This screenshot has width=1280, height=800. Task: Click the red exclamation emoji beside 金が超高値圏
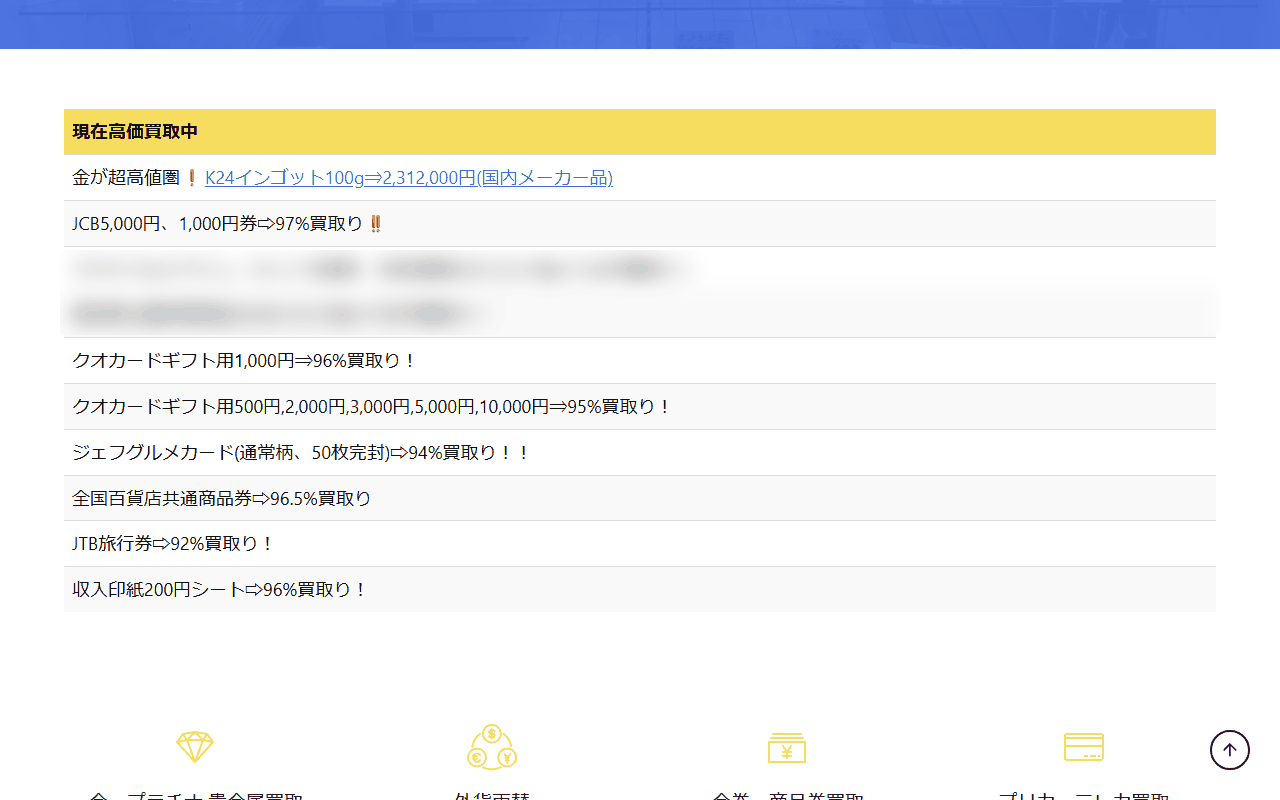(x=192, y=178)
